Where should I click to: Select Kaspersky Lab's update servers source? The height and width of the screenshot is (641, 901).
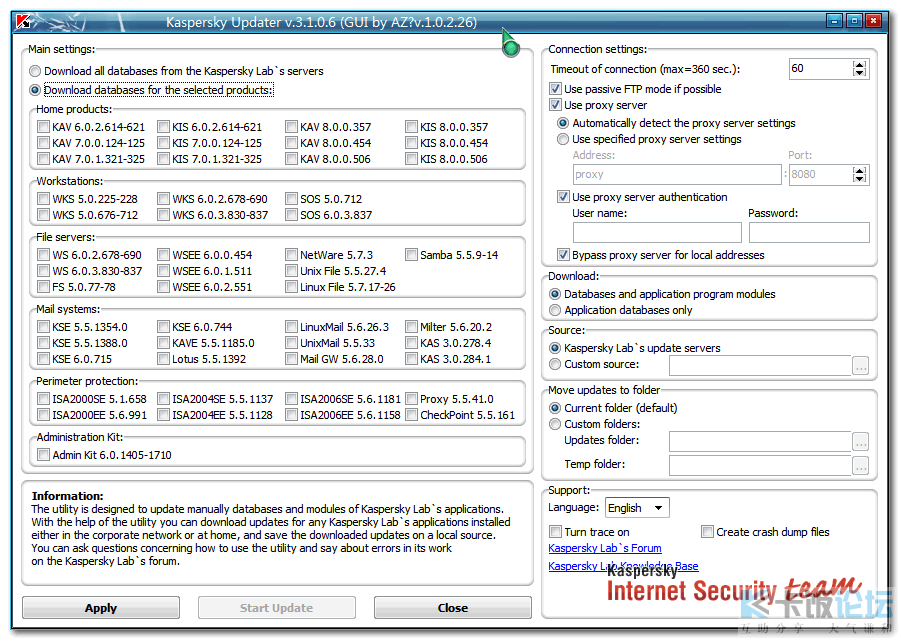click(x=555, y=348)
